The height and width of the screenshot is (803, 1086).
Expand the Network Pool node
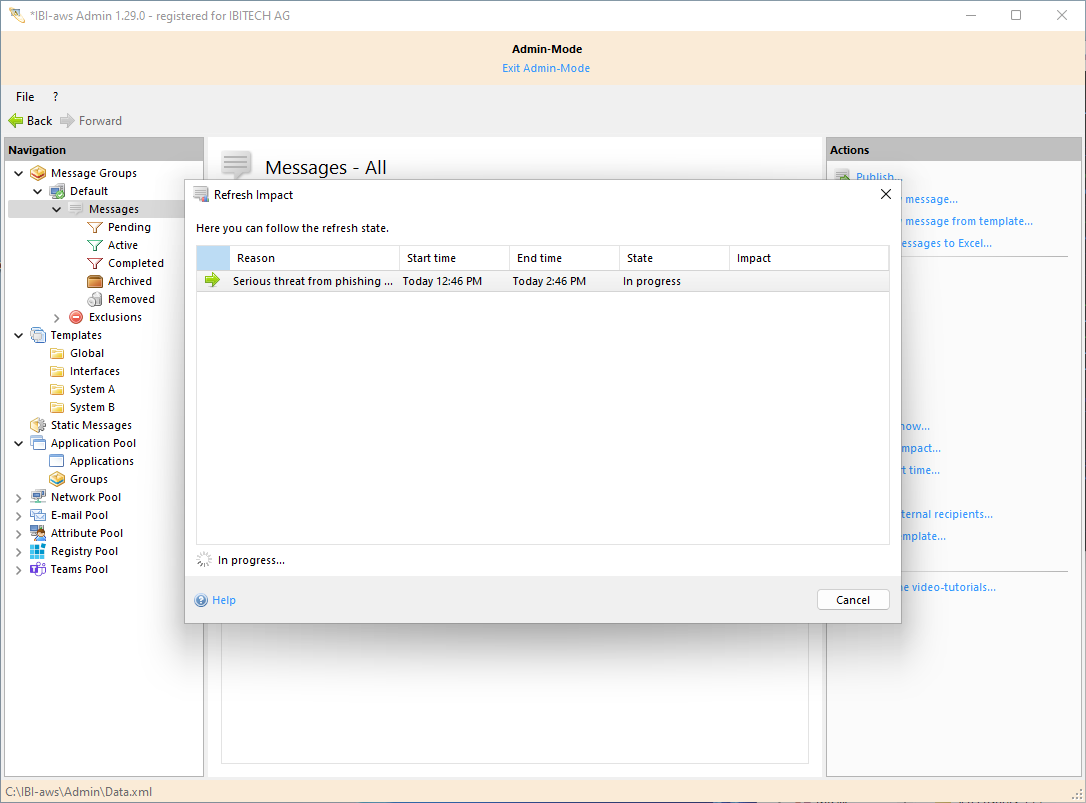coord(19,497)
